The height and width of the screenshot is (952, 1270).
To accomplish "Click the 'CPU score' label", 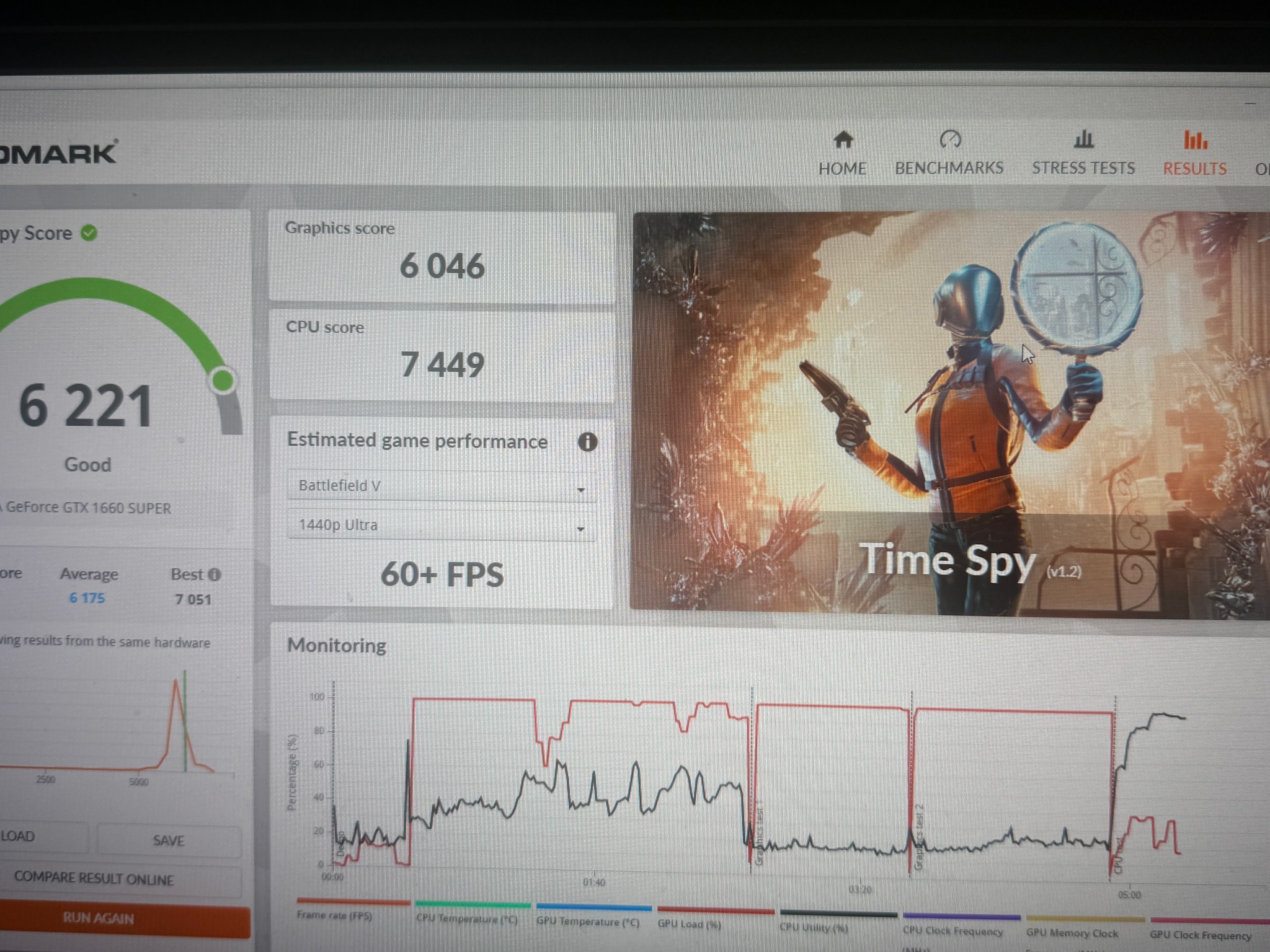I will pyautogui.click(x=325, y=327).
